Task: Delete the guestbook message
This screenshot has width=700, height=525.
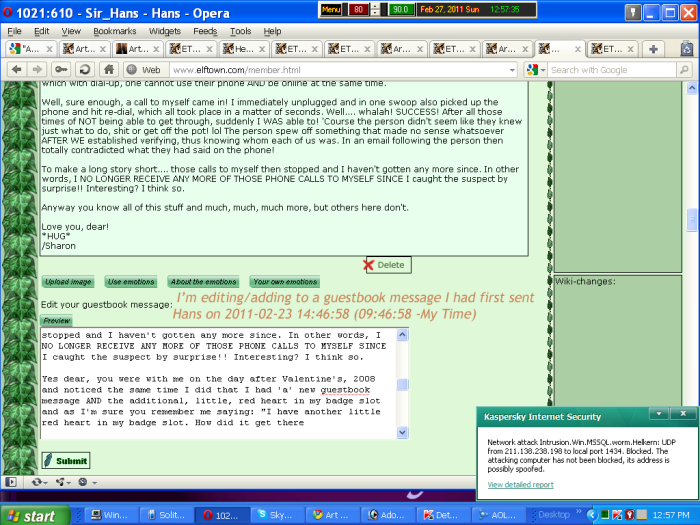Action: [388, 265]
